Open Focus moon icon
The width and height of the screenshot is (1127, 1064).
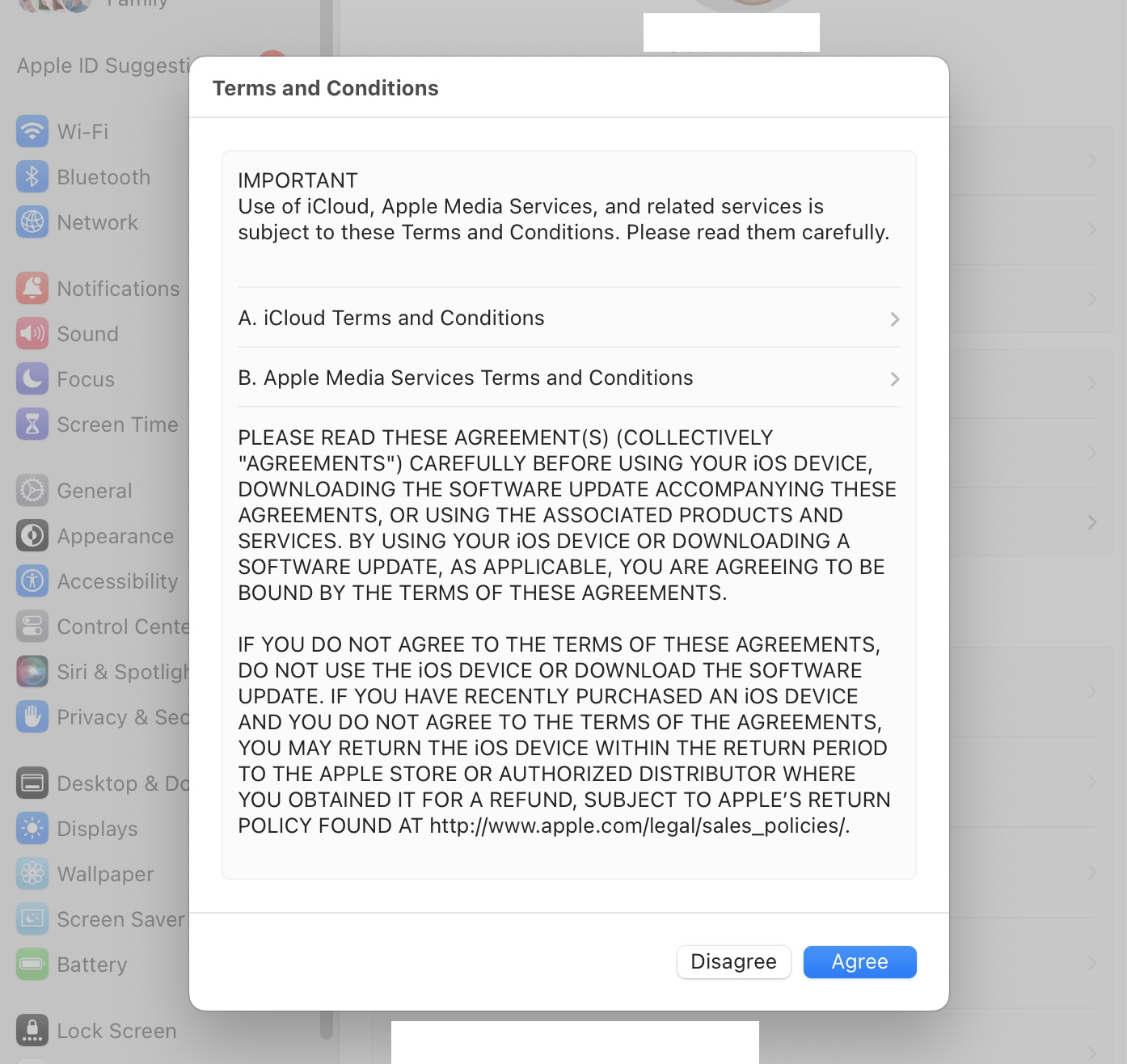pyautogui.click(x=32, y=378)
